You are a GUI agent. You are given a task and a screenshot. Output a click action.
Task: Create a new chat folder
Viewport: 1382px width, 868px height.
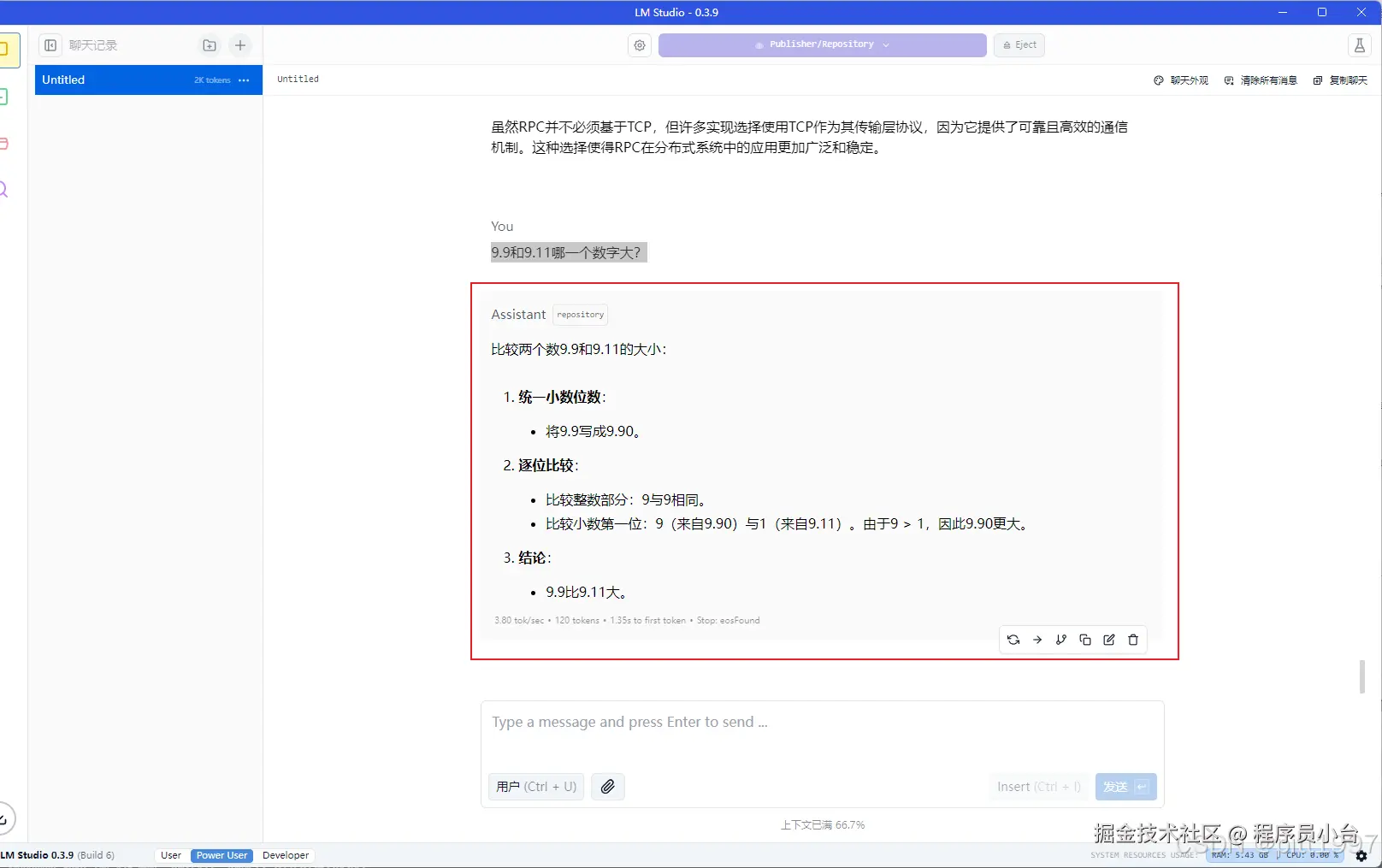click(209, 44)
